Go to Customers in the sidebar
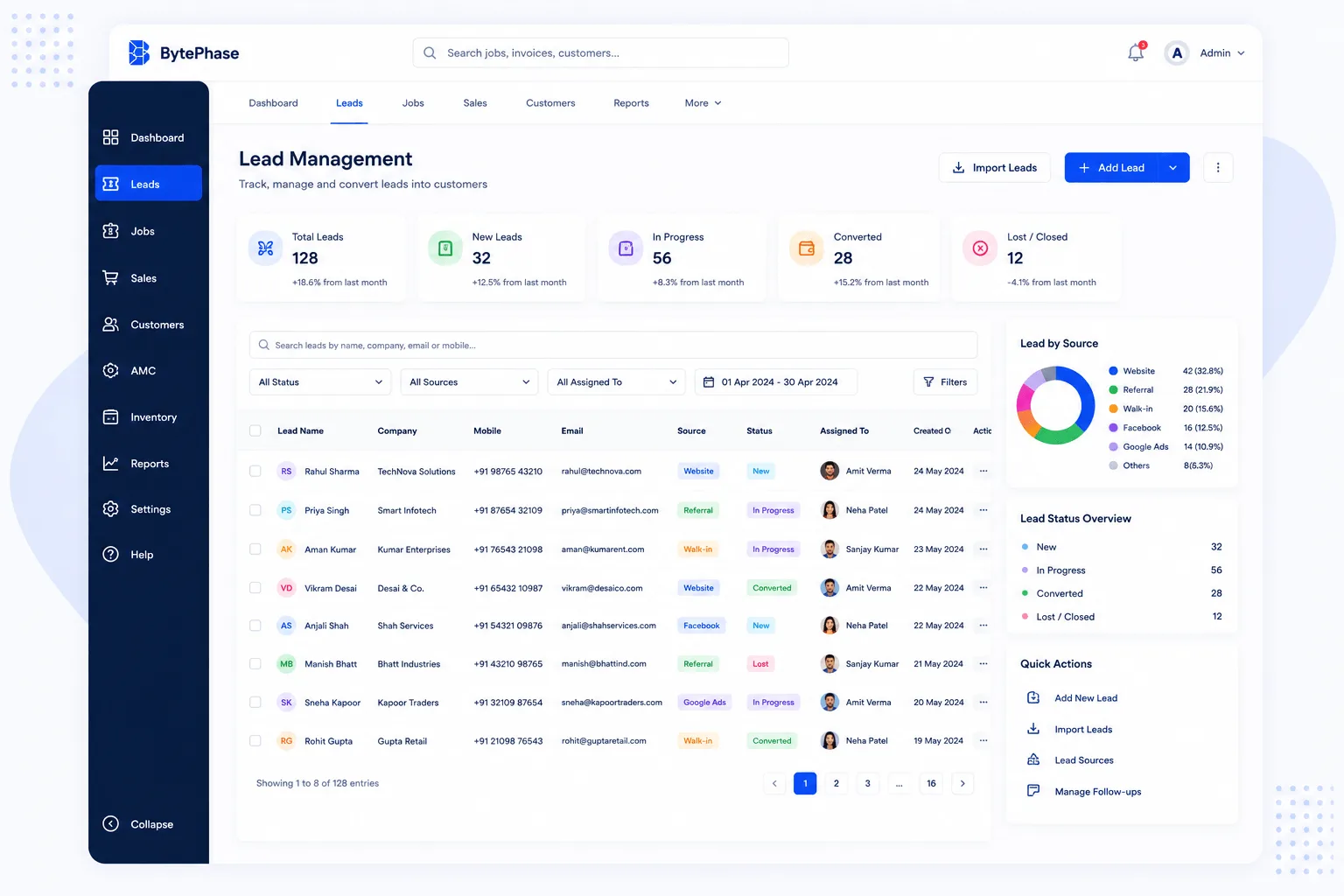The height and width of the screenshot is (896, 1344). (x=149, y=325)
